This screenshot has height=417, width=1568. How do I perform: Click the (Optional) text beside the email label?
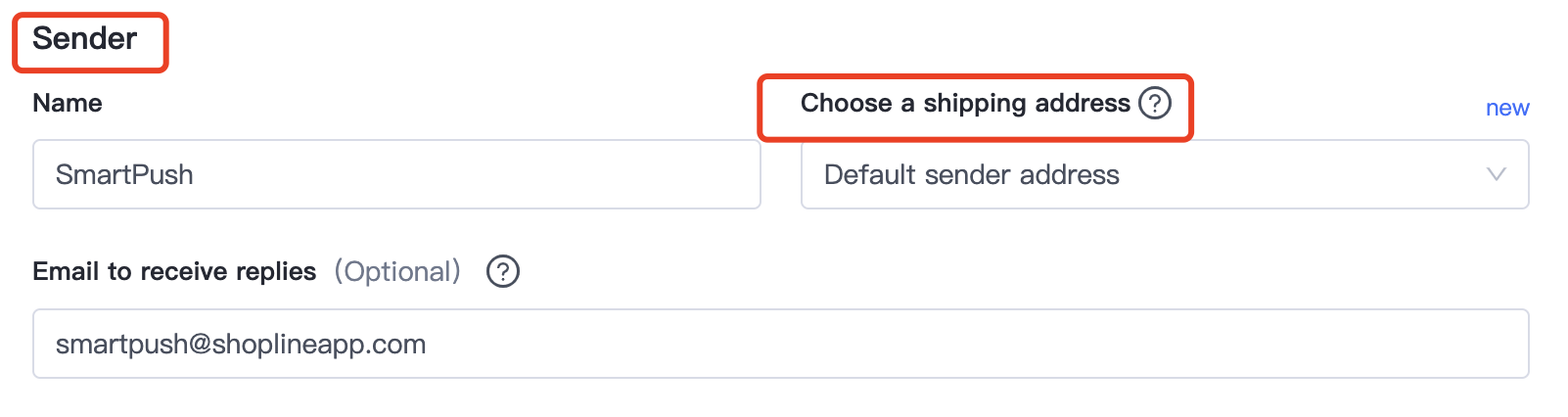(397, 271)
